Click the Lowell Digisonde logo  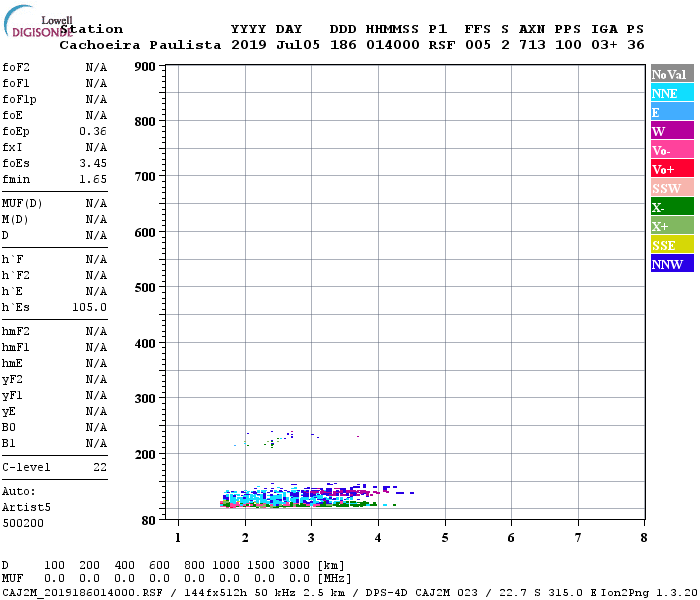point(38,22)
